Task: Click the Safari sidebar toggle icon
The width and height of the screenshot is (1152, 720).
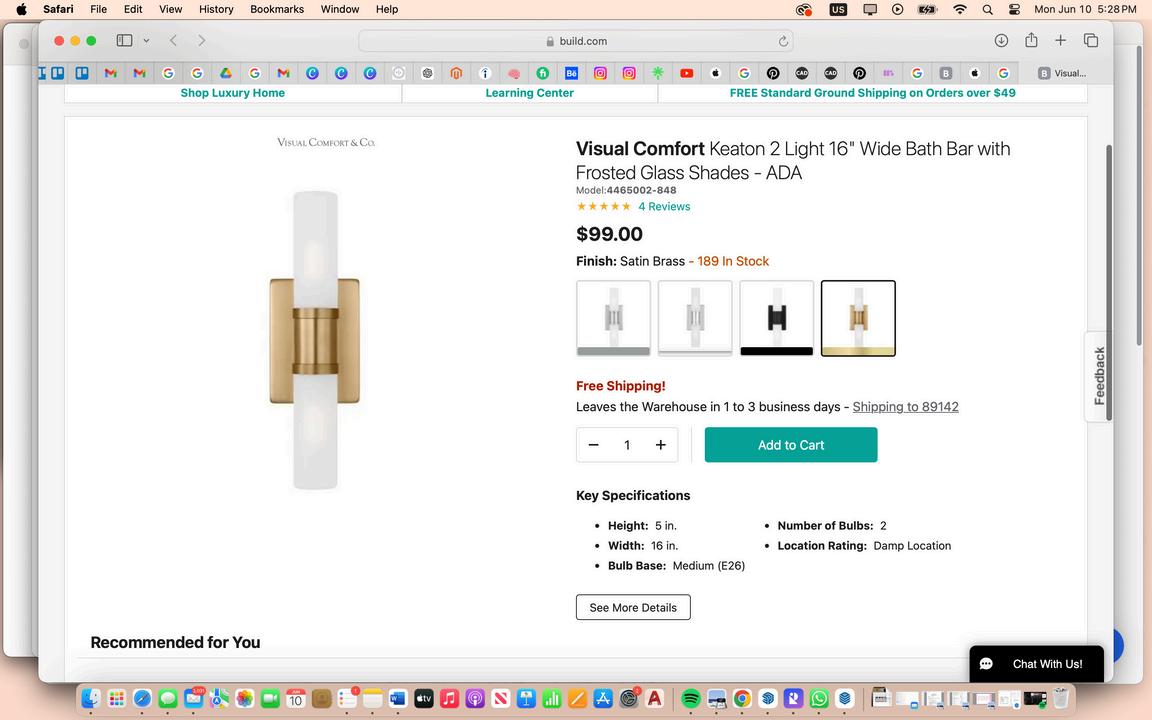Action: point(124,41)
